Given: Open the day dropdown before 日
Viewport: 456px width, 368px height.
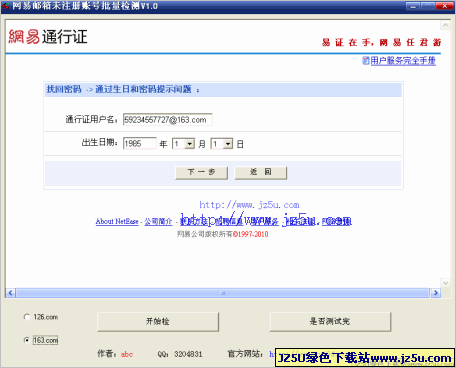Looking at the screenshot, I should [x=222, y=144].
